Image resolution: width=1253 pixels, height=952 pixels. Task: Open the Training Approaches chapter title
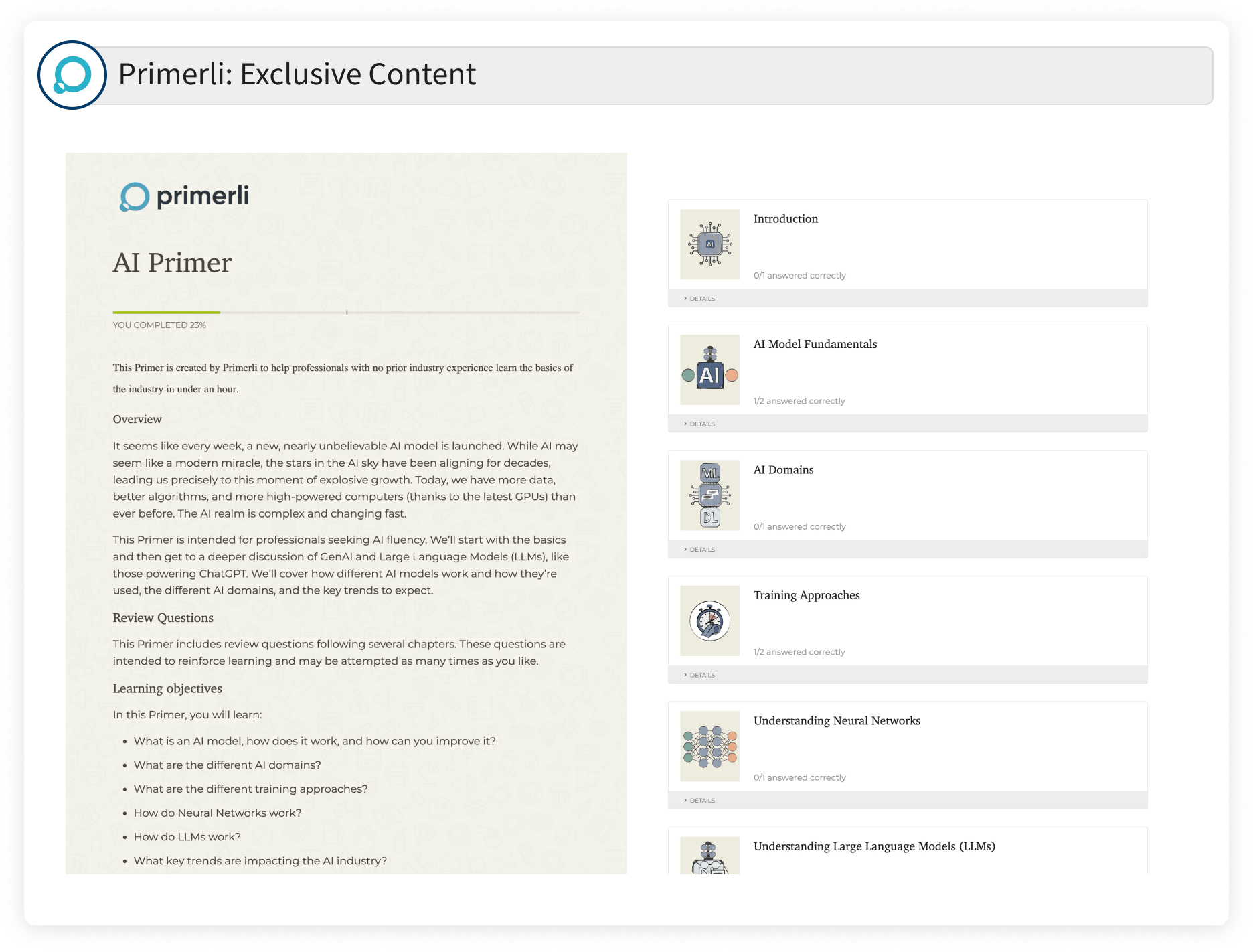coord(807,595)
